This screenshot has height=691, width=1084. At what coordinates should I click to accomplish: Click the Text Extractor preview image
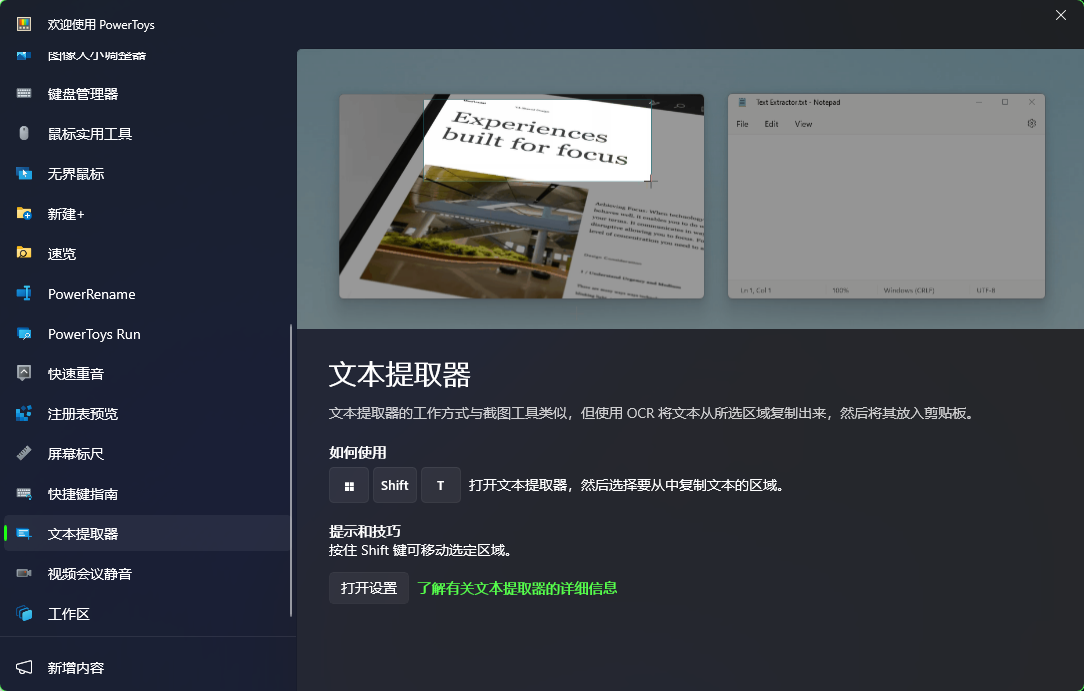pyautogui.click(x=691, y=189)
